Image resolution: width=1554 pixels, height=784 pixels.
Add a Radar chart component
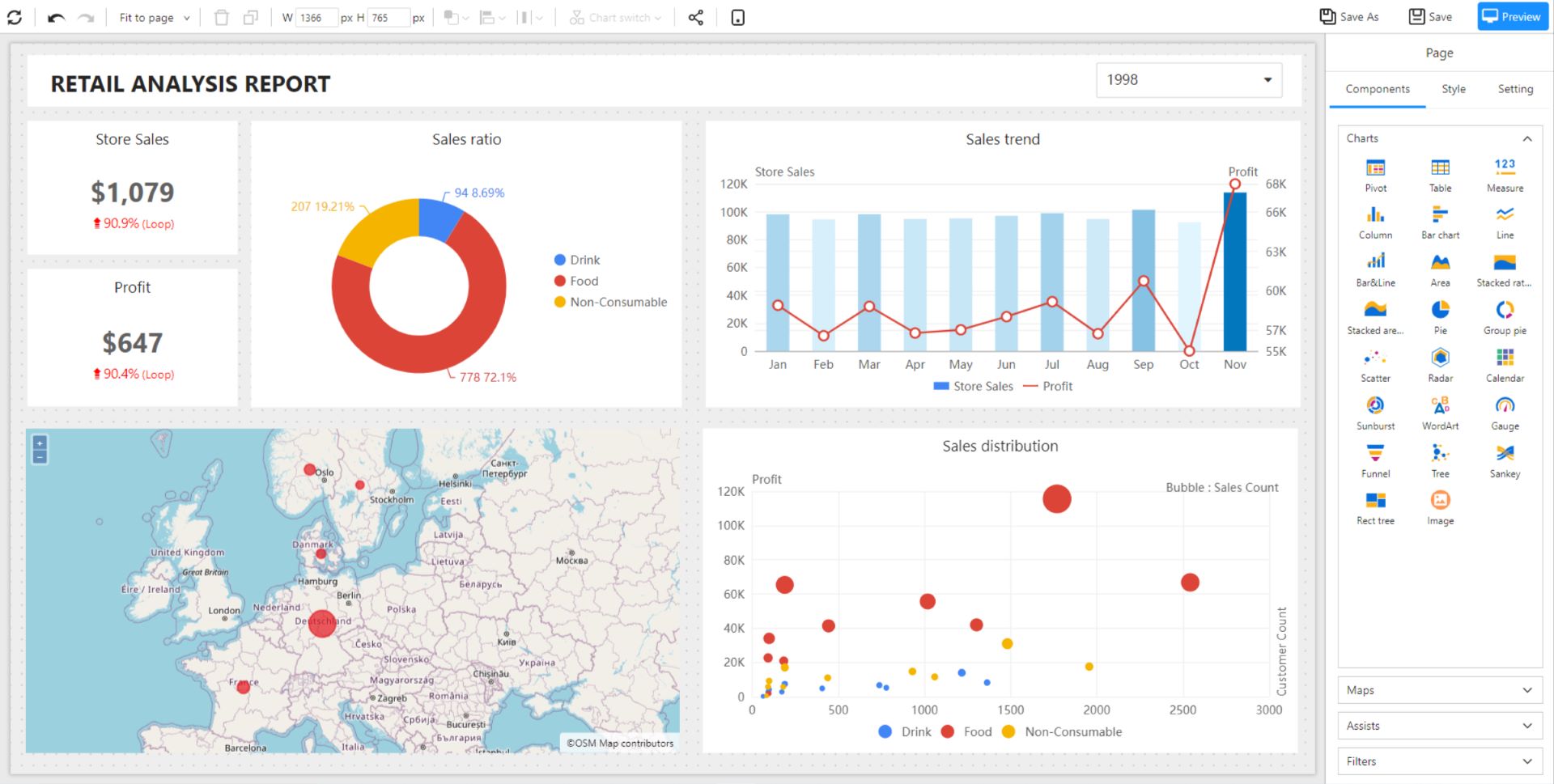tap(1440, 358)
